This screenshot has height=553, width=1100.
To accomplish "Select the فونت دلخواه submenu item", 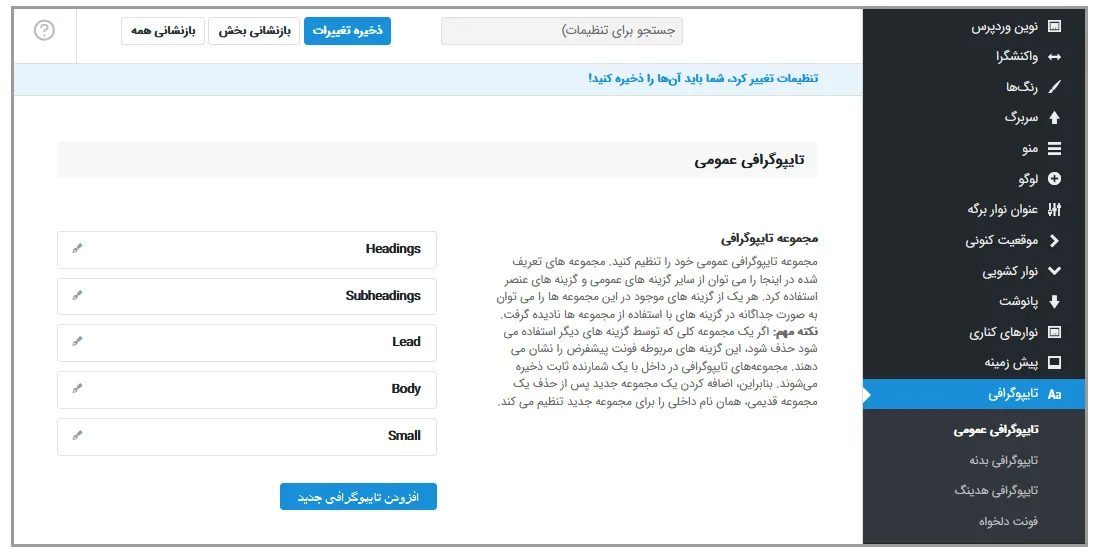I will [x=1008, y=521].
